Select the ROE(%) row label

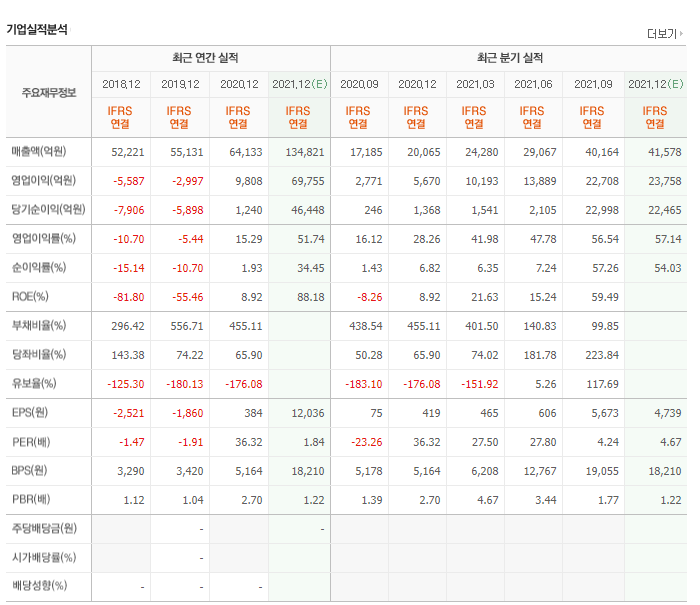click(30, 296)
